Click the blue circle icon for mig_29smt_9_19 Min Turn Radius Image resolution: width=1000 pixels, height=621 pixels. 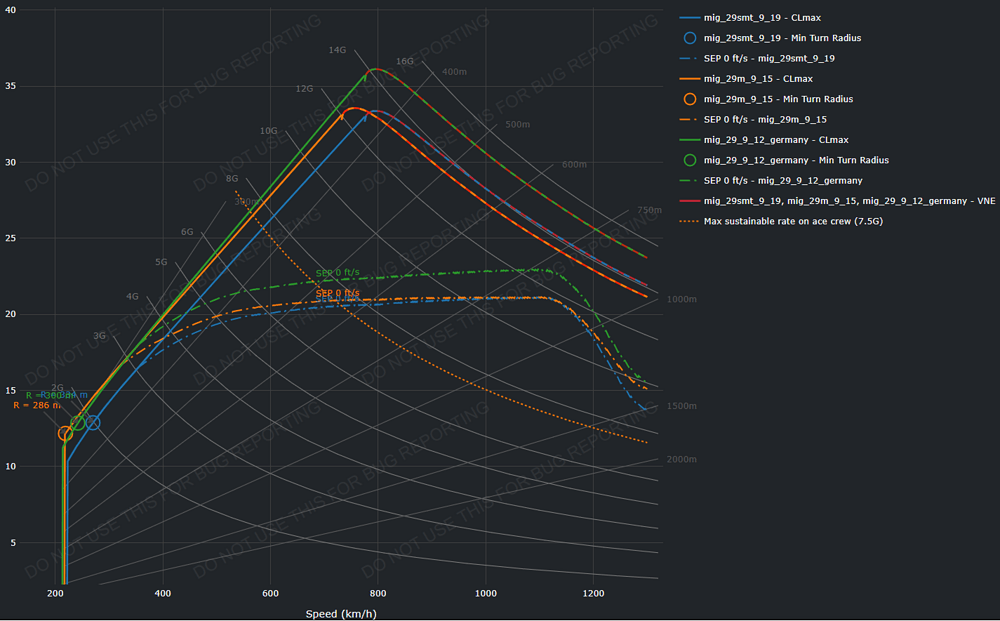[690, 38]
